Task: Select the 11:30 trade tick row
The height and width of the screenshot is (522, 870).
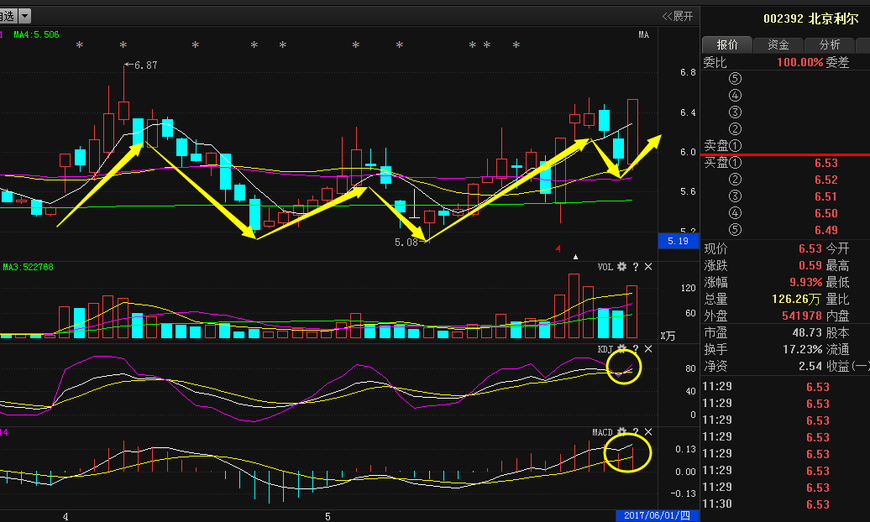Action: (785, 504)
